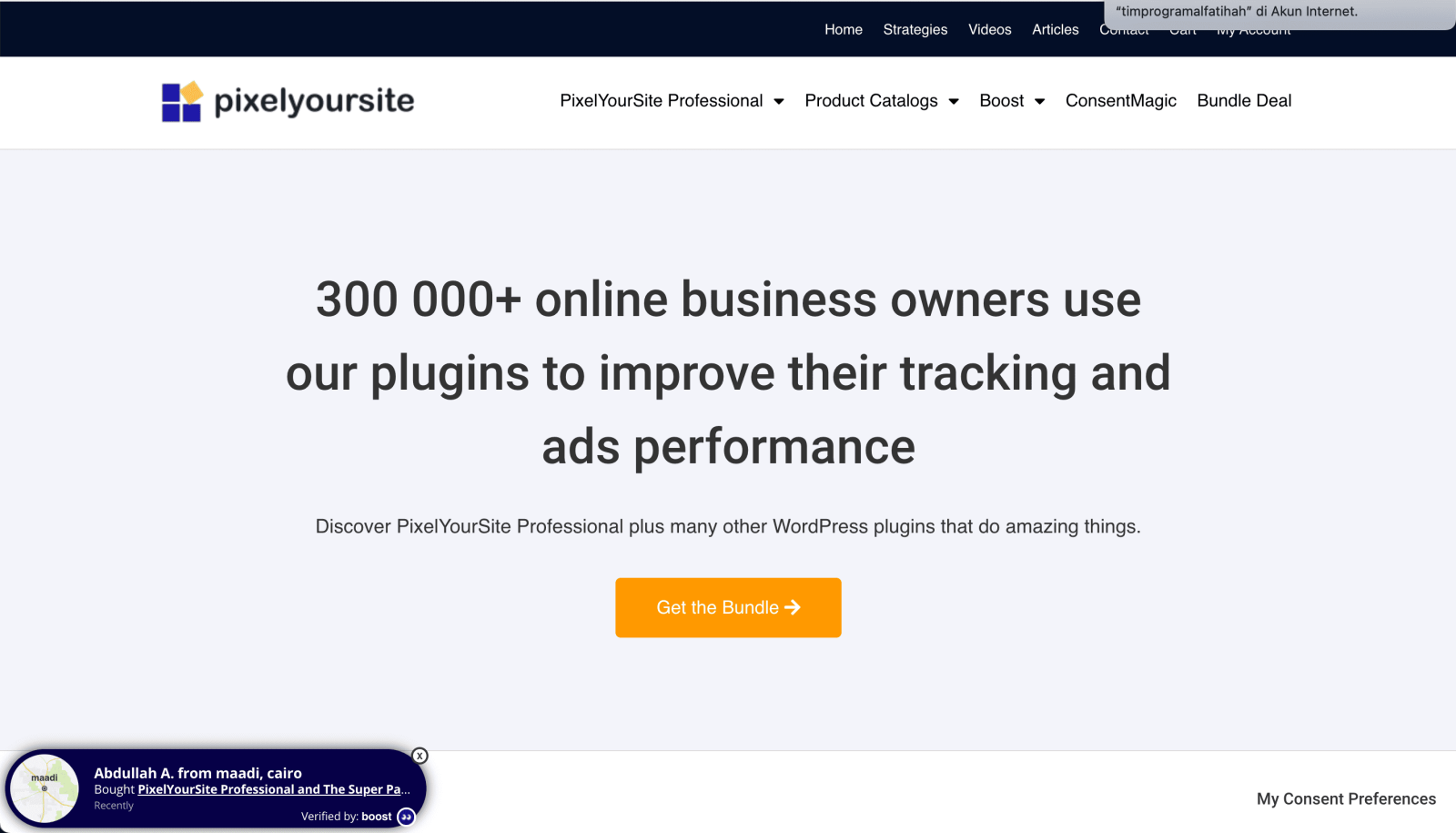The width and height of the screenshot is (1456, 833).
Task: Click the PixelYourSite Professional and Super Pack link
Action: click(273, 789)
